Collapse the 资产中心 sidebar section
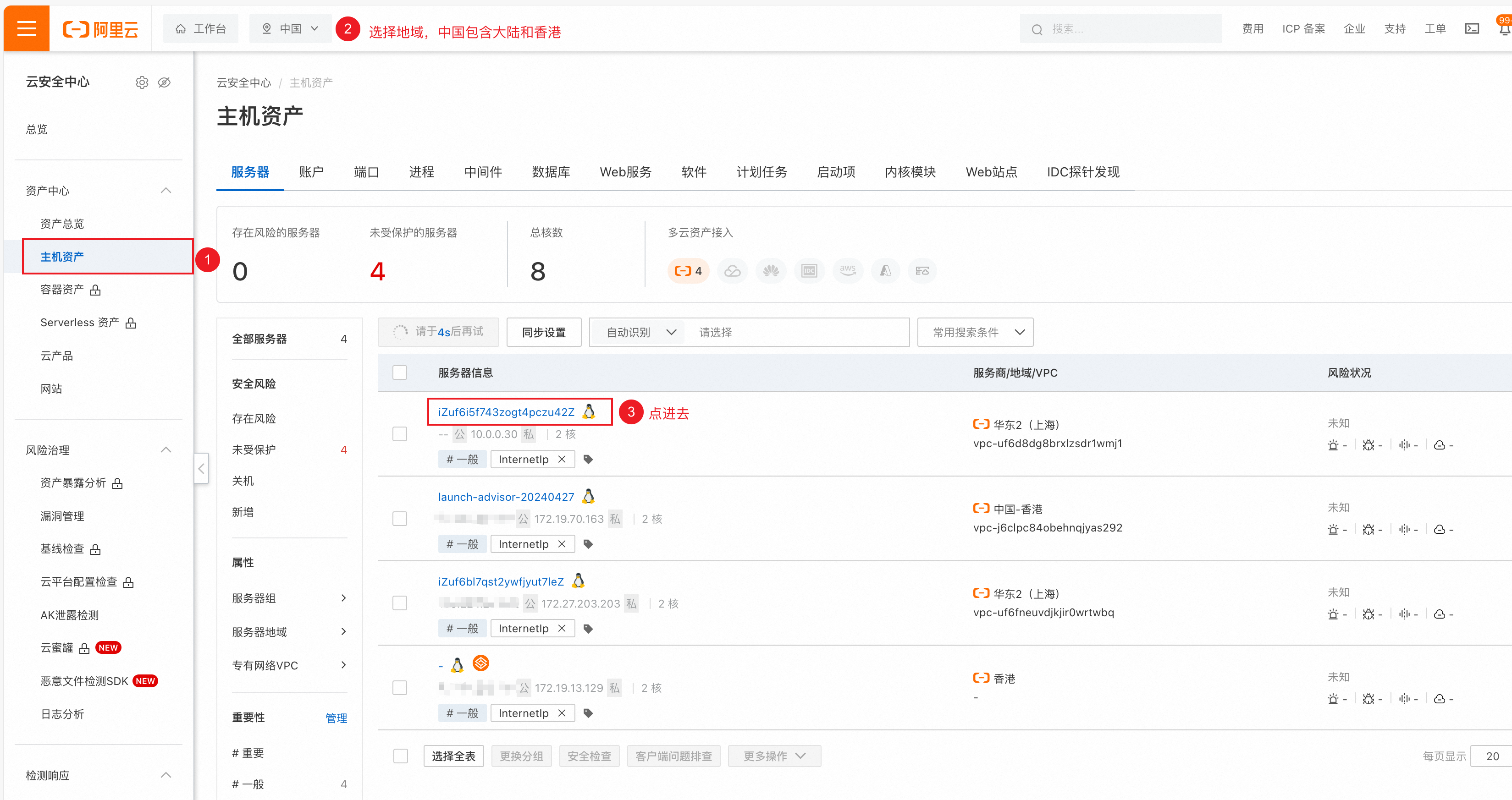The width and height of the screenshot is (1512, 800). (x=166, y=191)
